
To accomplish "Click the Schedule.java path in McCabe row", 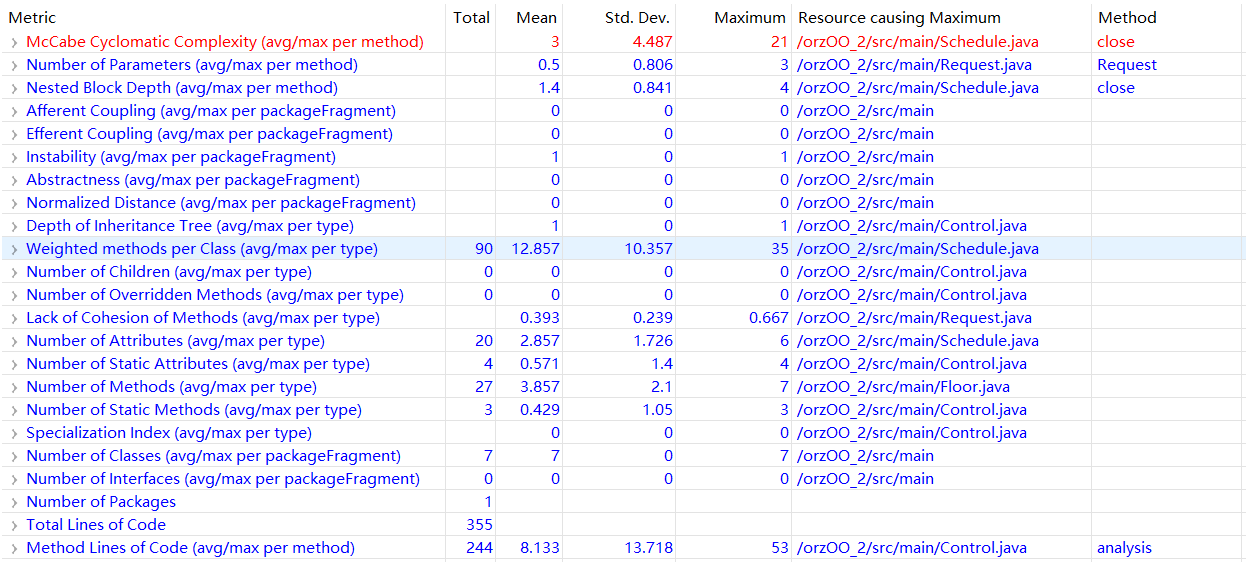I will click(917, 42).
